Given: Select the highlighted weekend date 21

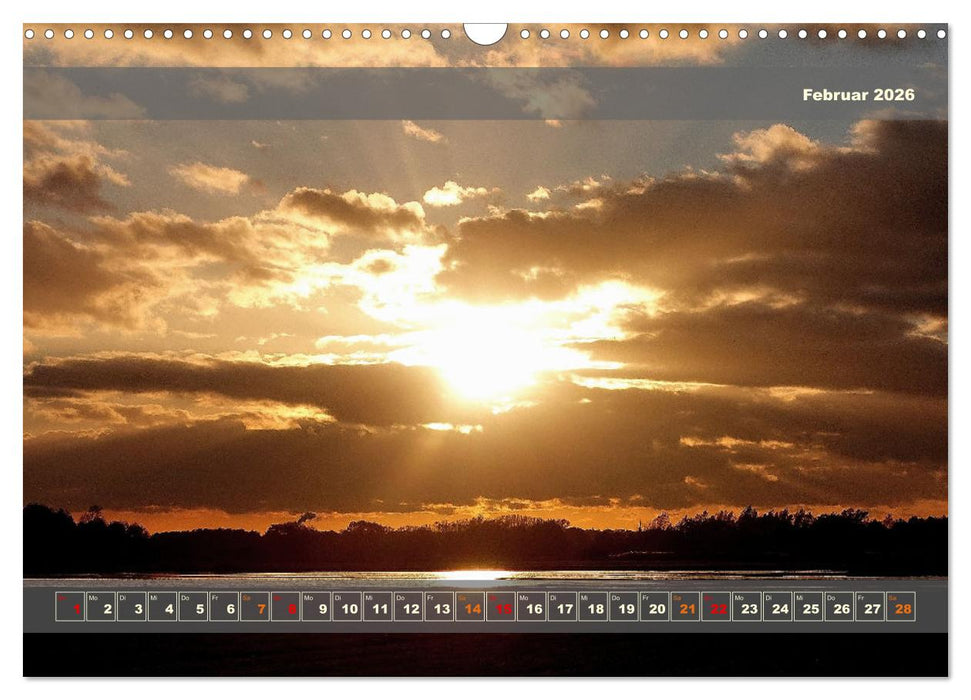Looking at the screenshot, I should (685, 606).
